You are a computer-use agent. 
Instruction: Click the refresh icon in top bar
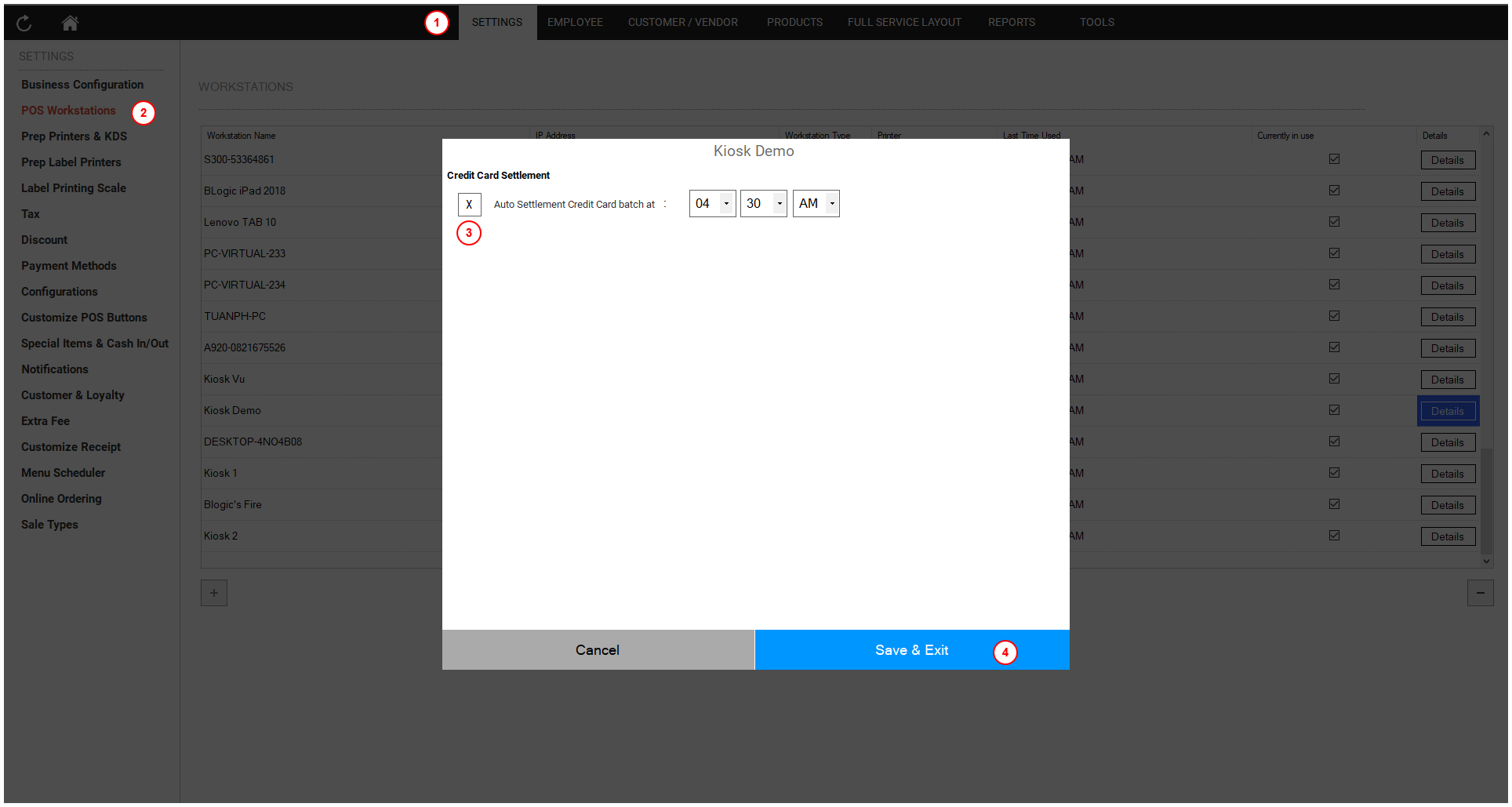tap(24, 24)
